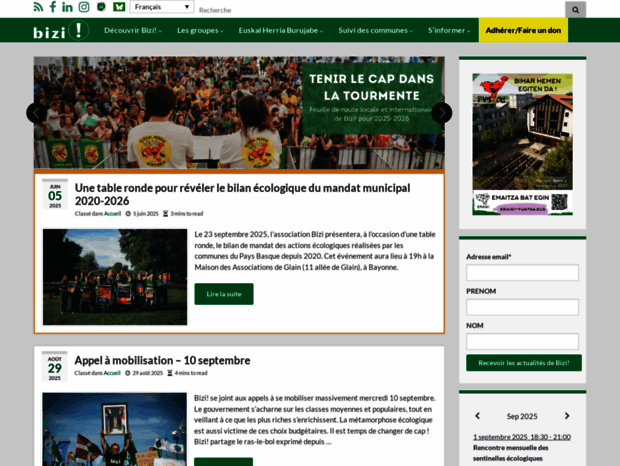Open the Bihar hemen egiten da poster

point(522,144)
